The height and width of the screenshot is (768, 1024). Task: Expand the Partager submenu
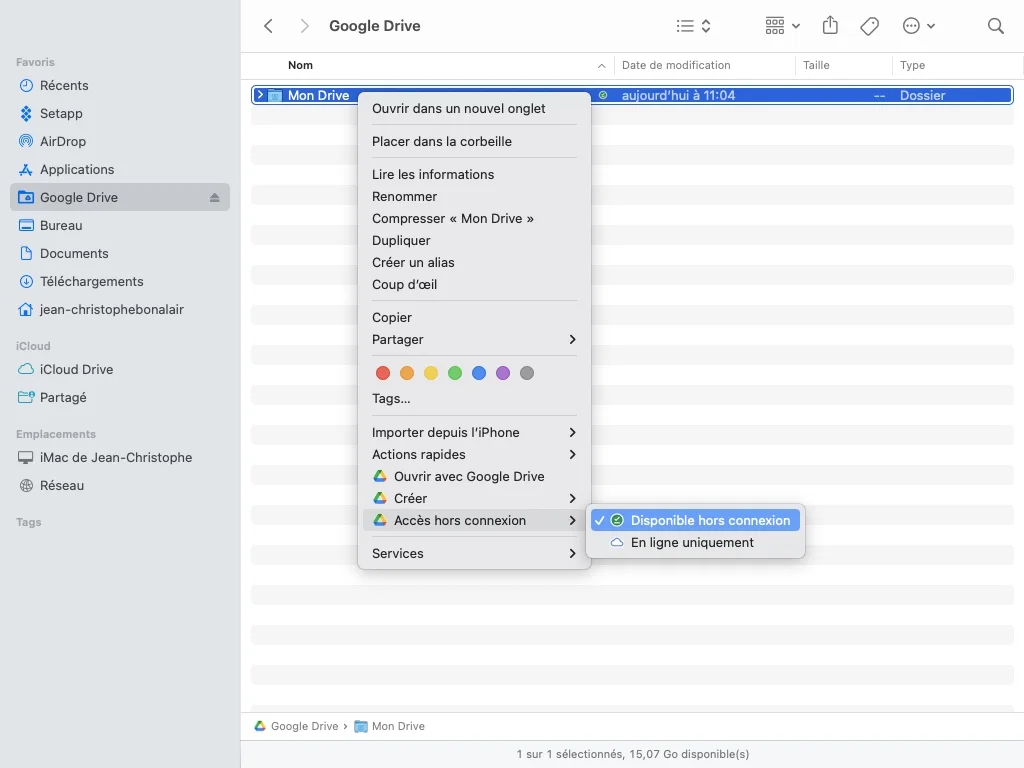(x=474, y=340)
